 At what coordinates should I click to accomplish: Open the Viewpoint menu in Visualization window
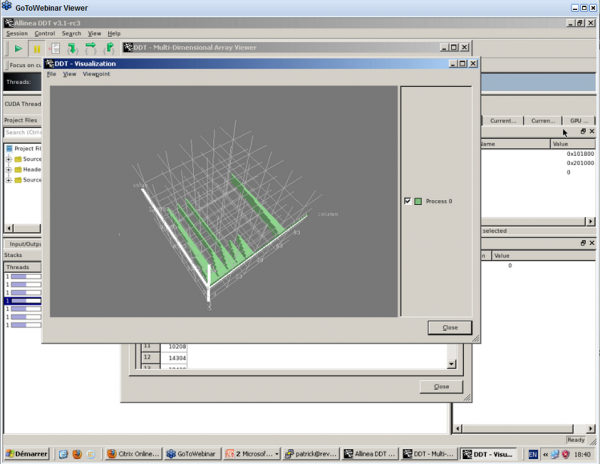(x=97, y=74)
